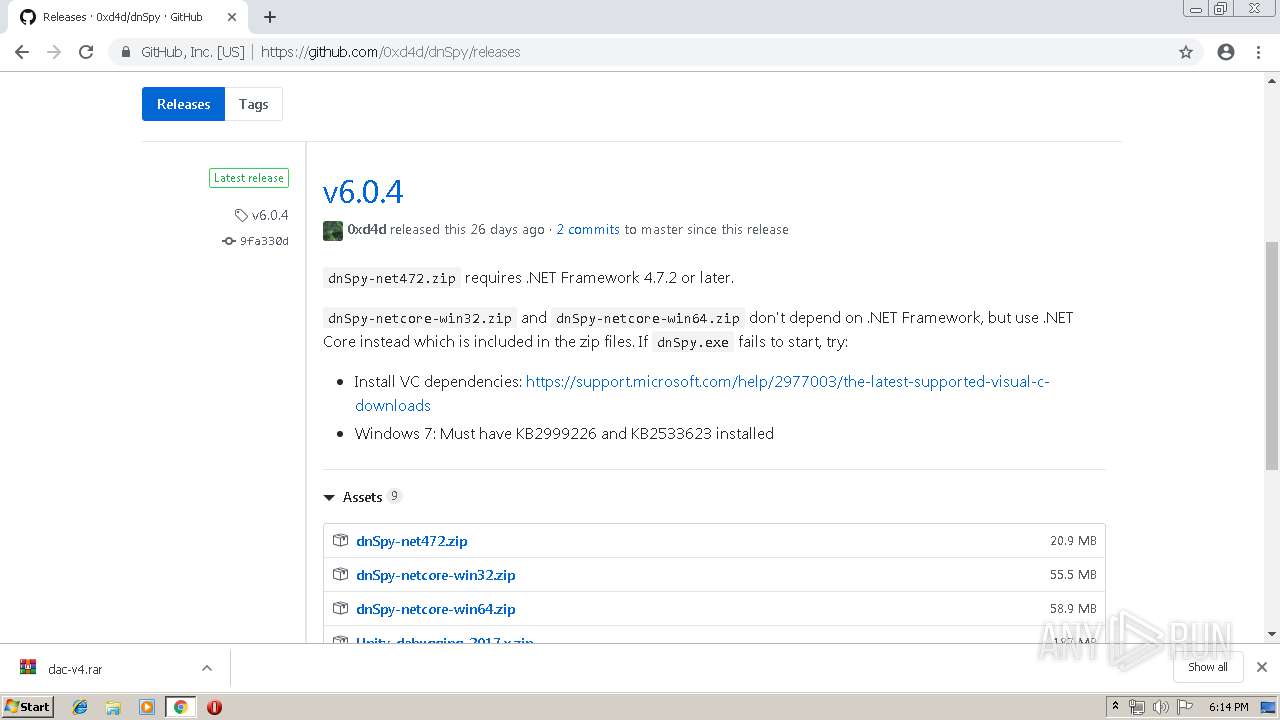Download dnSpy-netcore-win64.zip
This screenshot has width=1280, height=720.
(x=436, y=609)
